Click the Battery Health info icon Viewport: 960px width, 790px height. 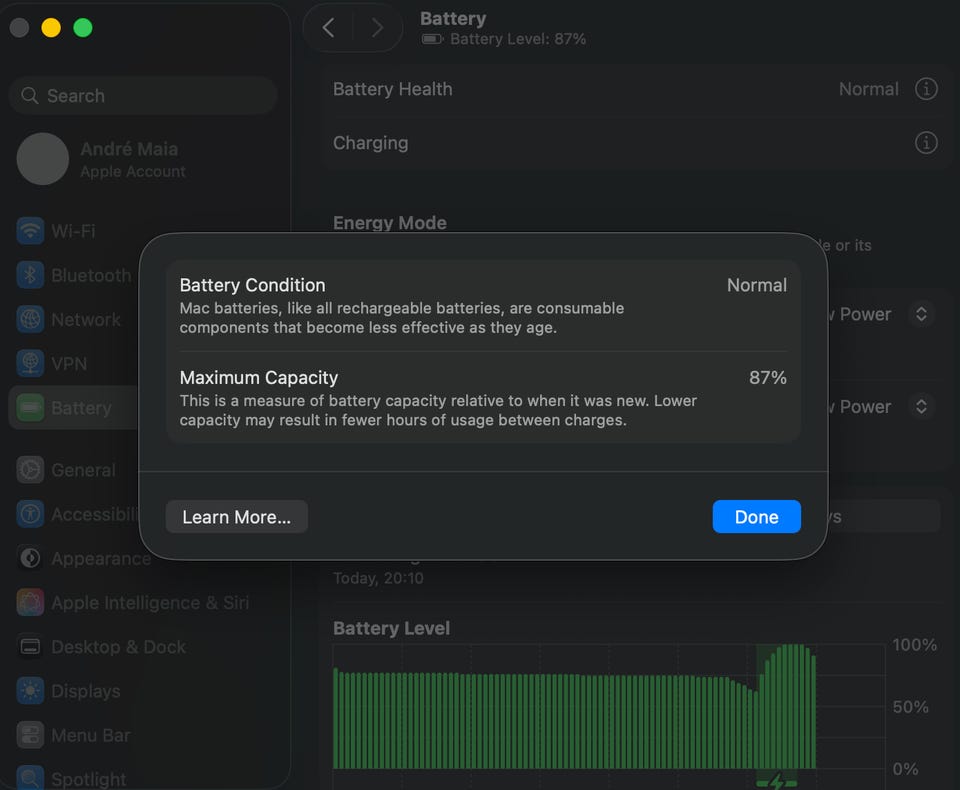[x=926, y=89]
